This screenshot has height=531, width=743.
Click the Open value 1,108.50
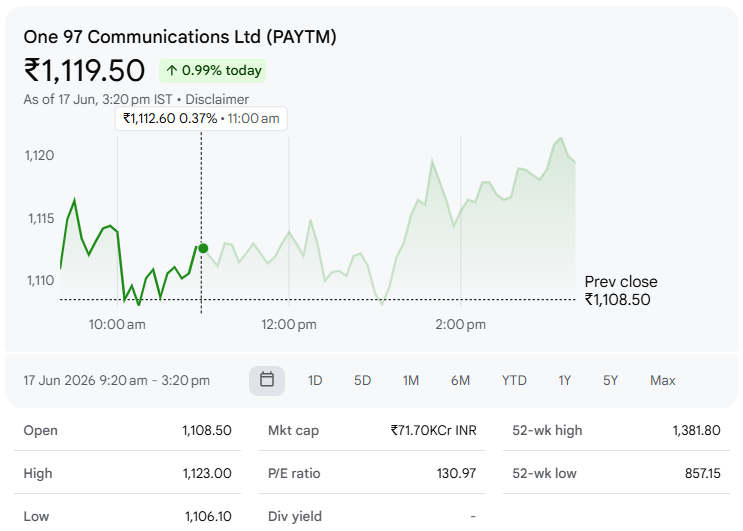[207, 431]
